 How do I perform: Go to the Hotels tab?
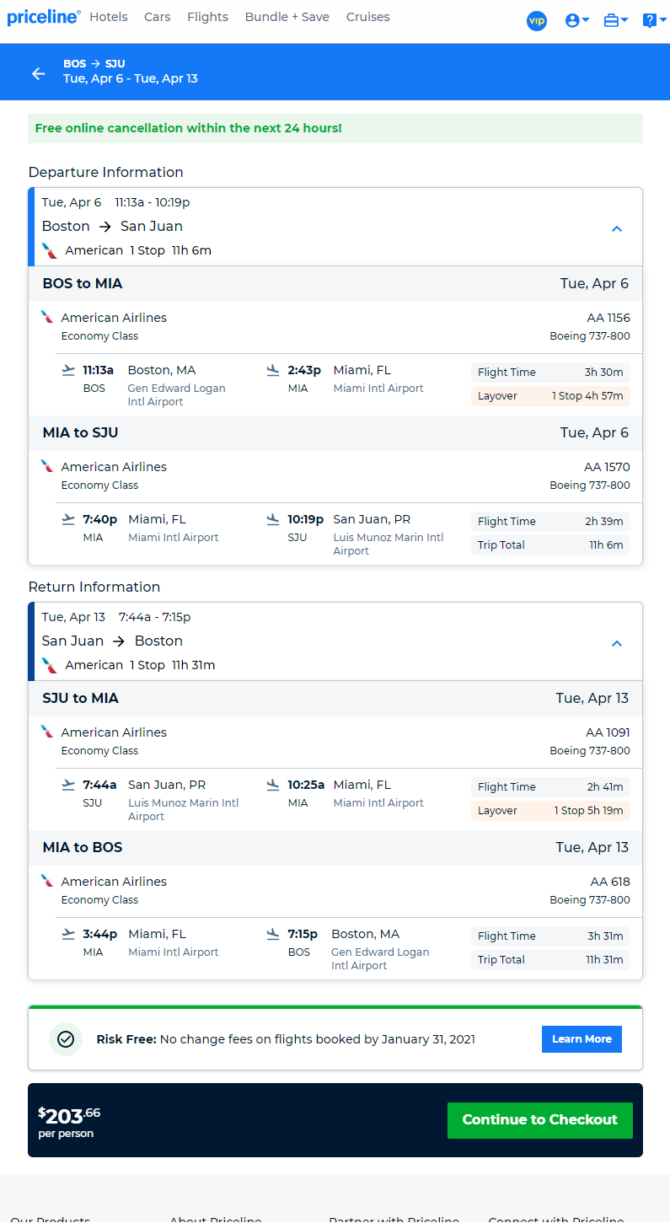[108, 17]
